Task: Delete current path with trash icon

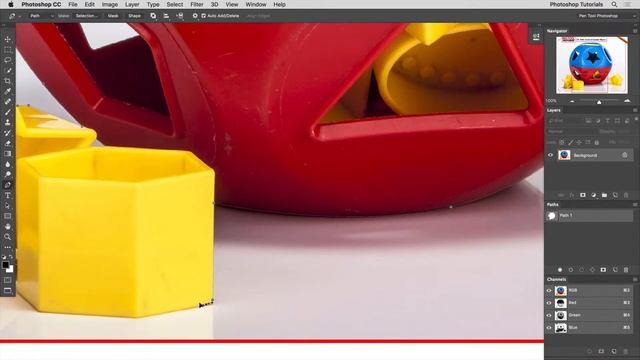Action: [626, 270]
